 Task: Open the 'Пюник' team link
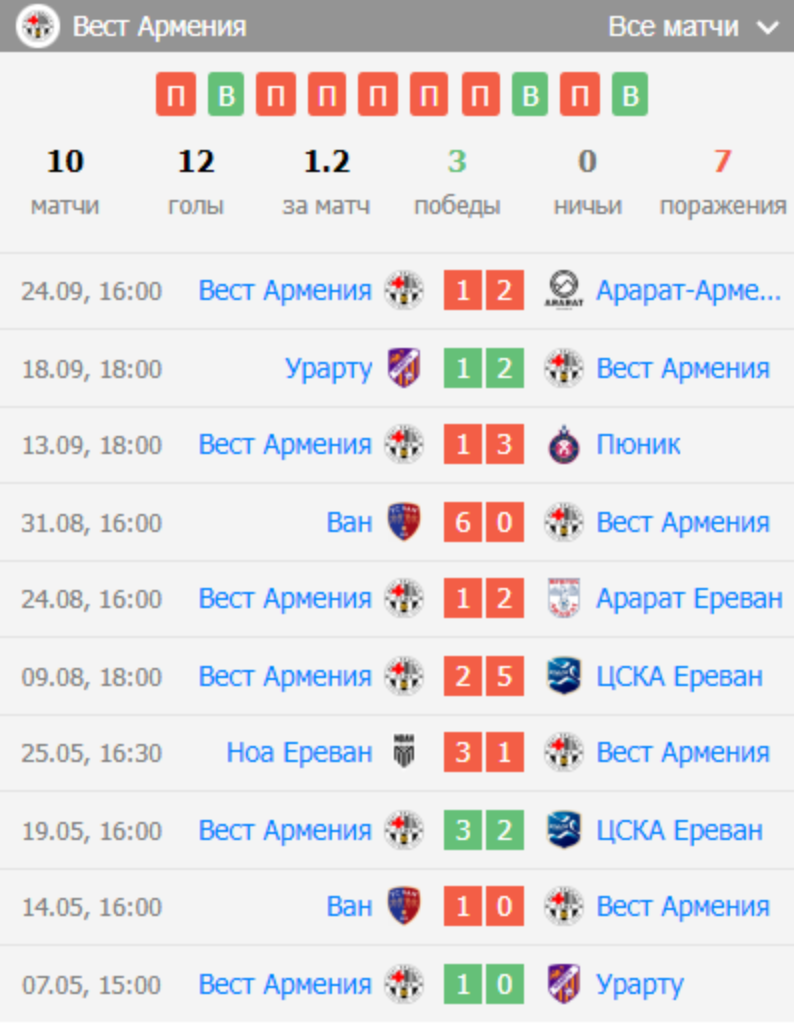pyautogui.click(x=638, y=445)
